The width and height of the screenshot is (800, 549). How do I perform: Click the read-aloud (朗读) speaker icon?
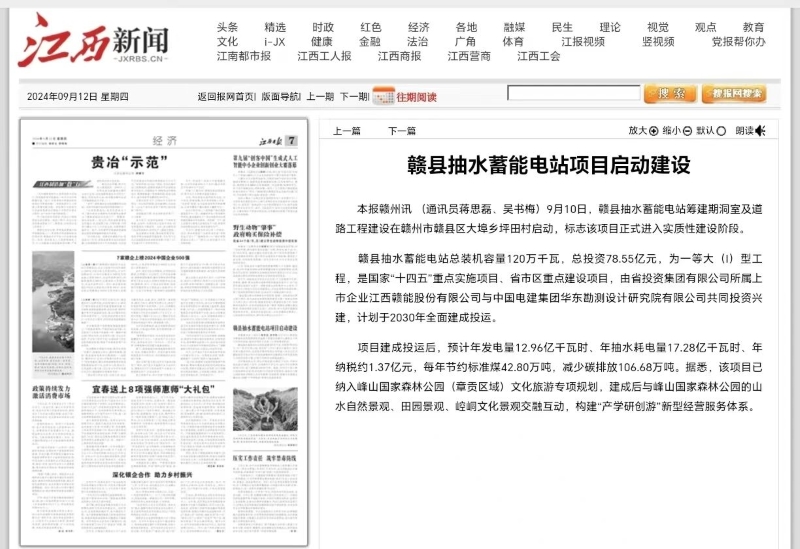(x=761, y=131)
